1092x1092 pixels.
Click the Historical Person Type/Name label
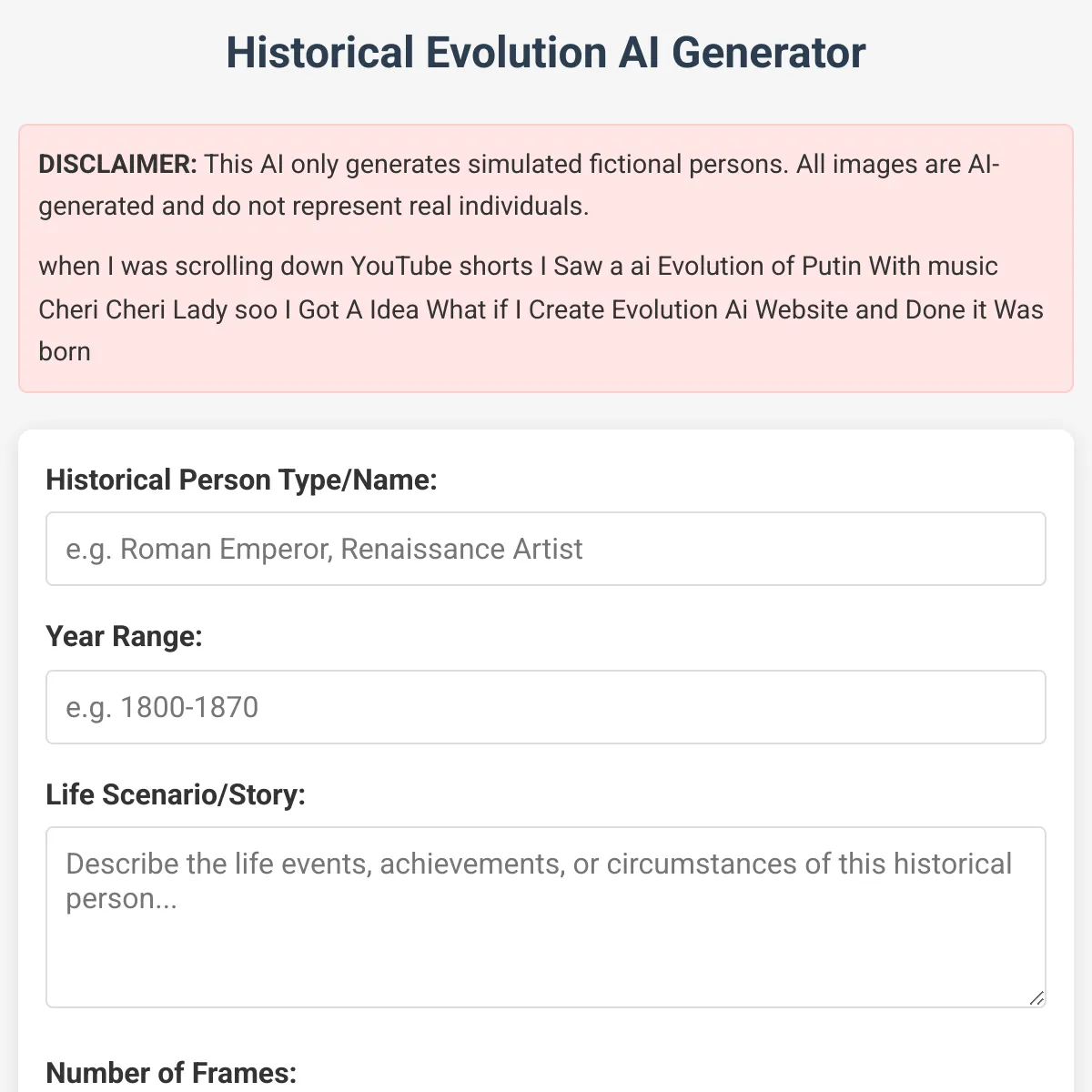click(241, 480)
